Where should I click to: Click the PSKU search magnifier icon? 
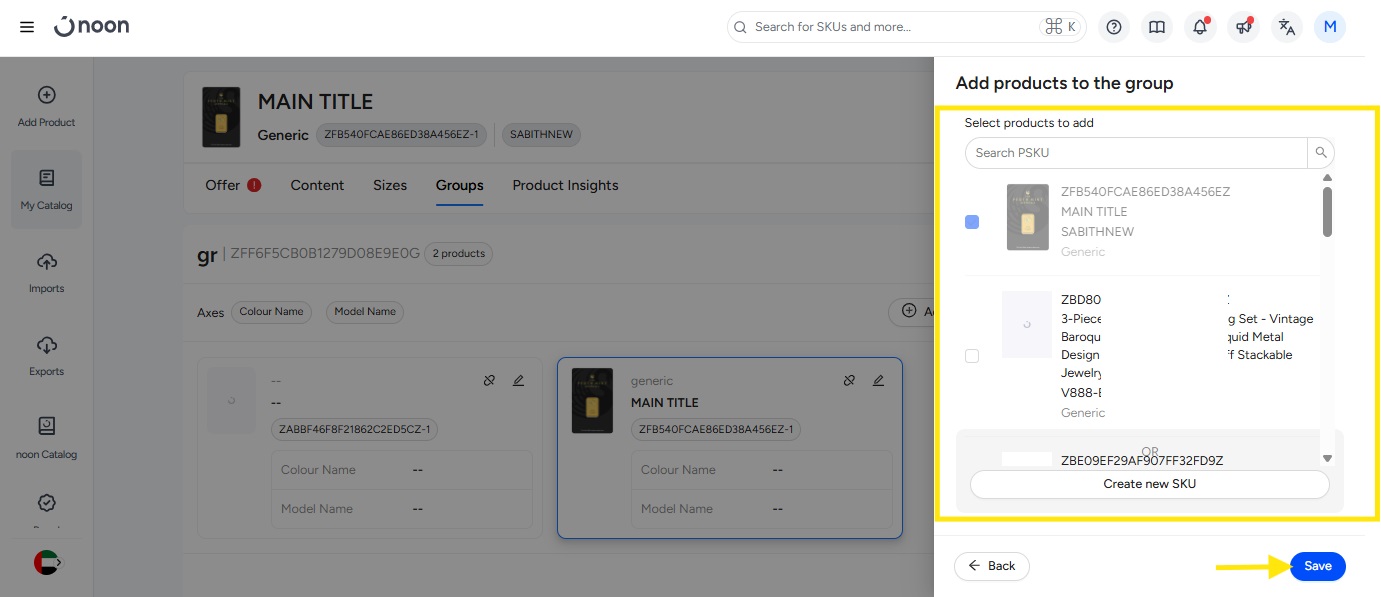(x=1321, y=153)
